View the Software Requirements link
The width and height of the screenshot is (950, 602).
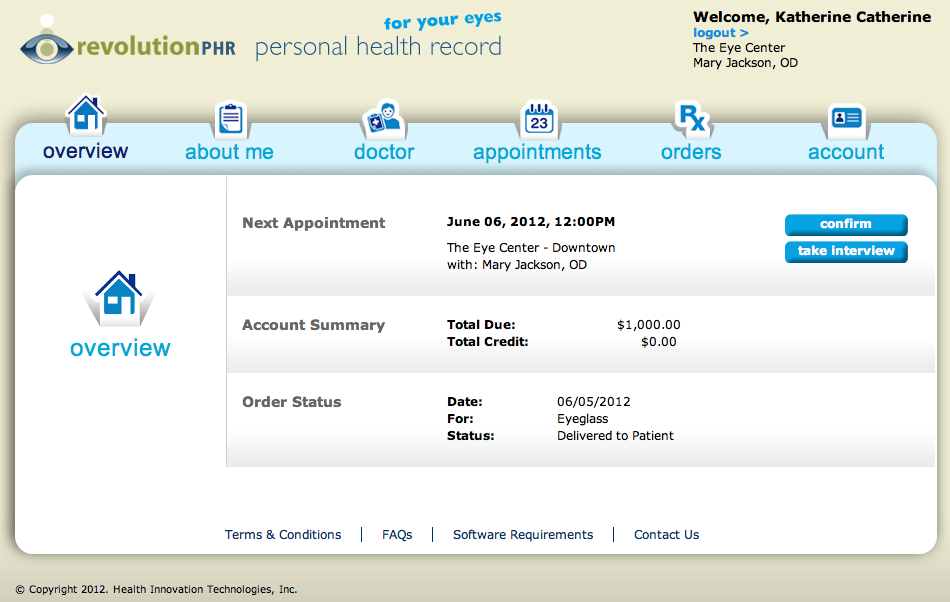(523, 535)
